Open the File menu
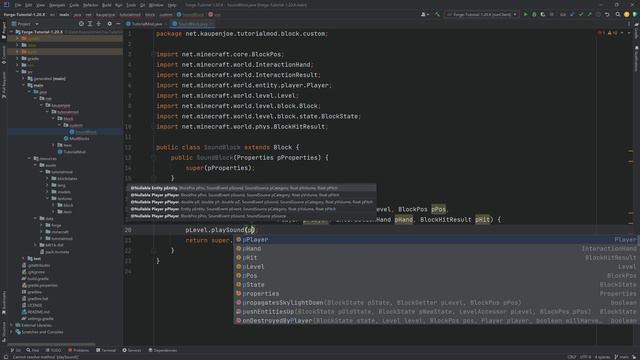 point(18,5)
